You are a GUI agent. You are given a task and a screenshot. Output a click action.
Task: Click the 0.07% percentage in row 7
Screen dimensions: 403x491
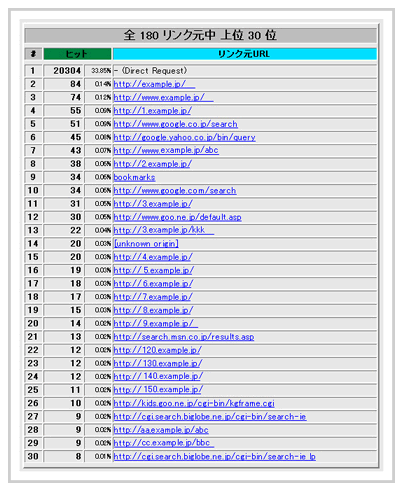click(103, 151)
